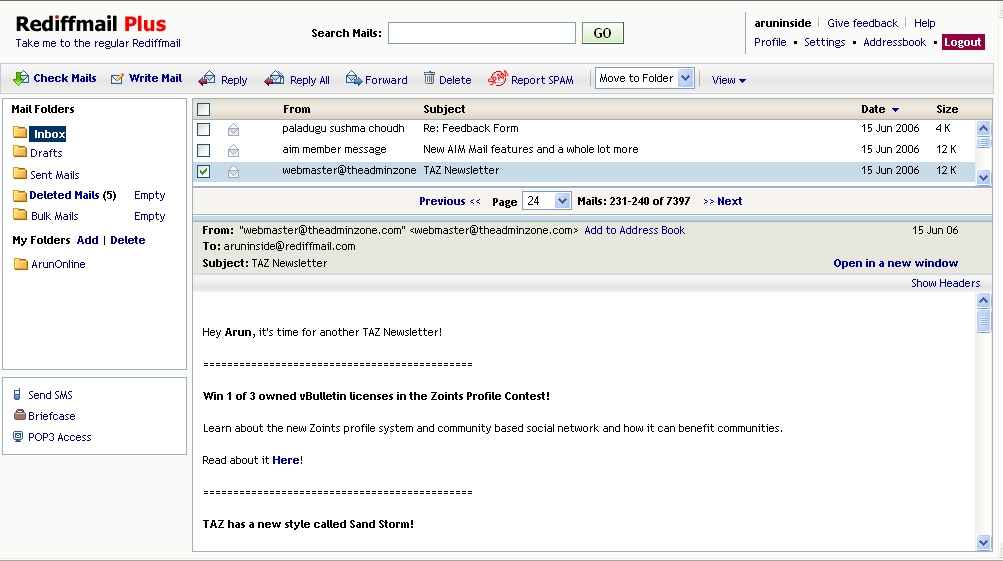Open the Bulk Mails folder
This screenshot has width=1003, height=561.
(x=54, y=216)
